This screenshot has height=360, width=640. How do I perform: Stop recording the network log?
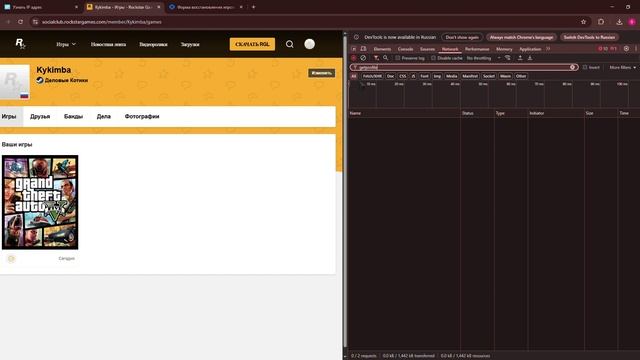click(354, 58)
